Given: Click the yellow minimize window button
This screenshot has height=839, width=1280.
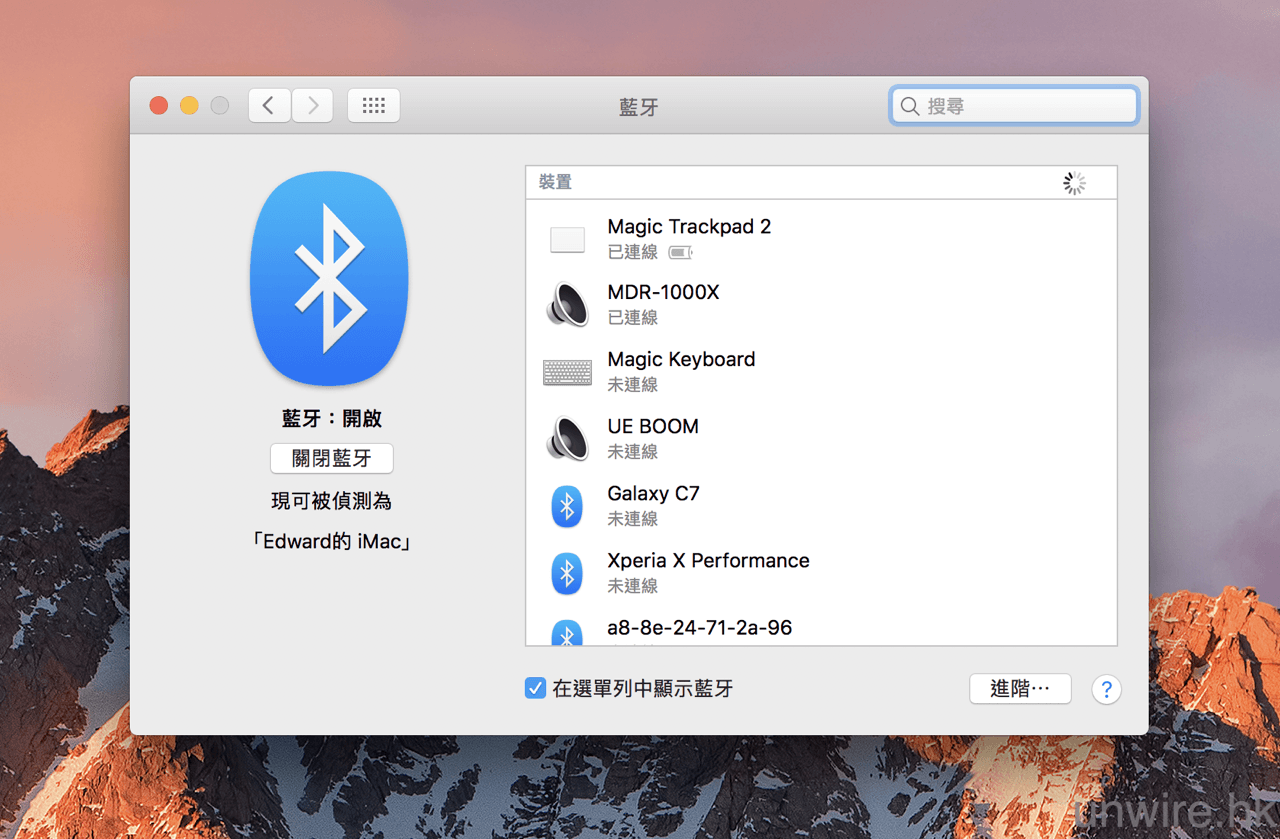Looking at the screenshot, I should (189, 106).
